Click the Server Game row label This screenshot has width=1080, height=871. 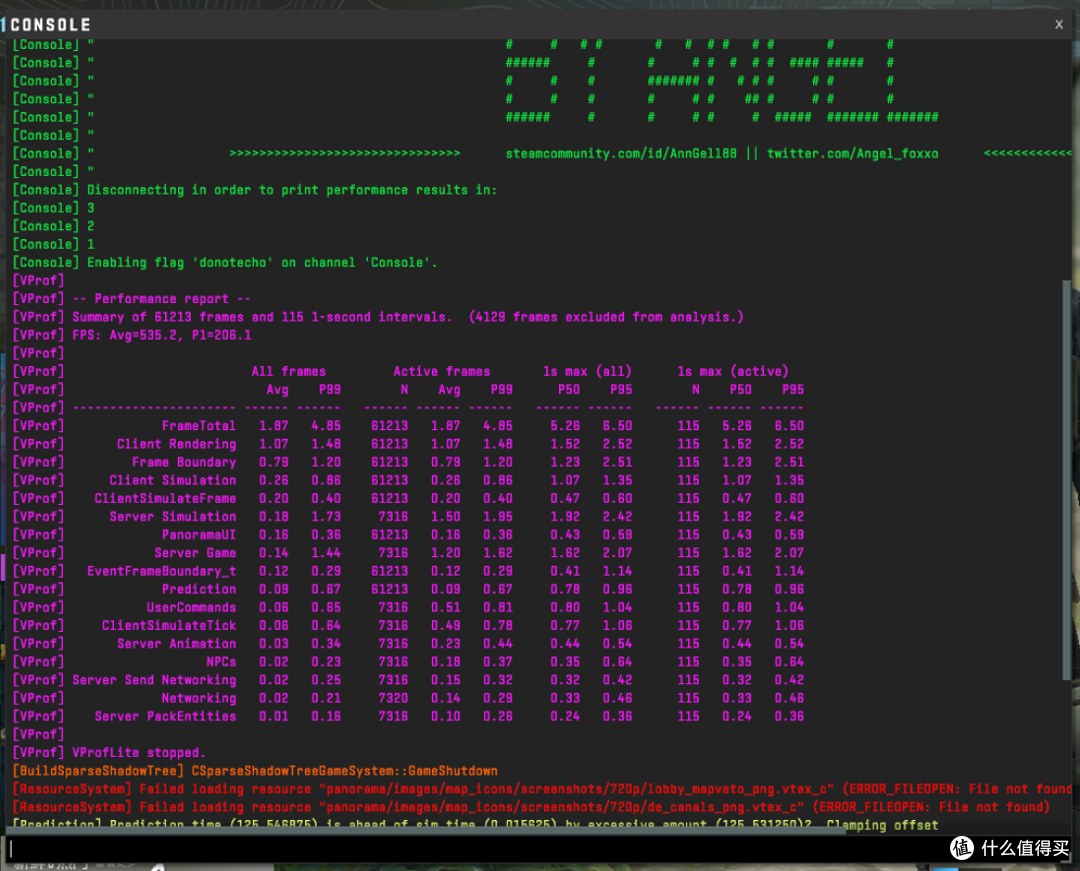tap(195, 553)
